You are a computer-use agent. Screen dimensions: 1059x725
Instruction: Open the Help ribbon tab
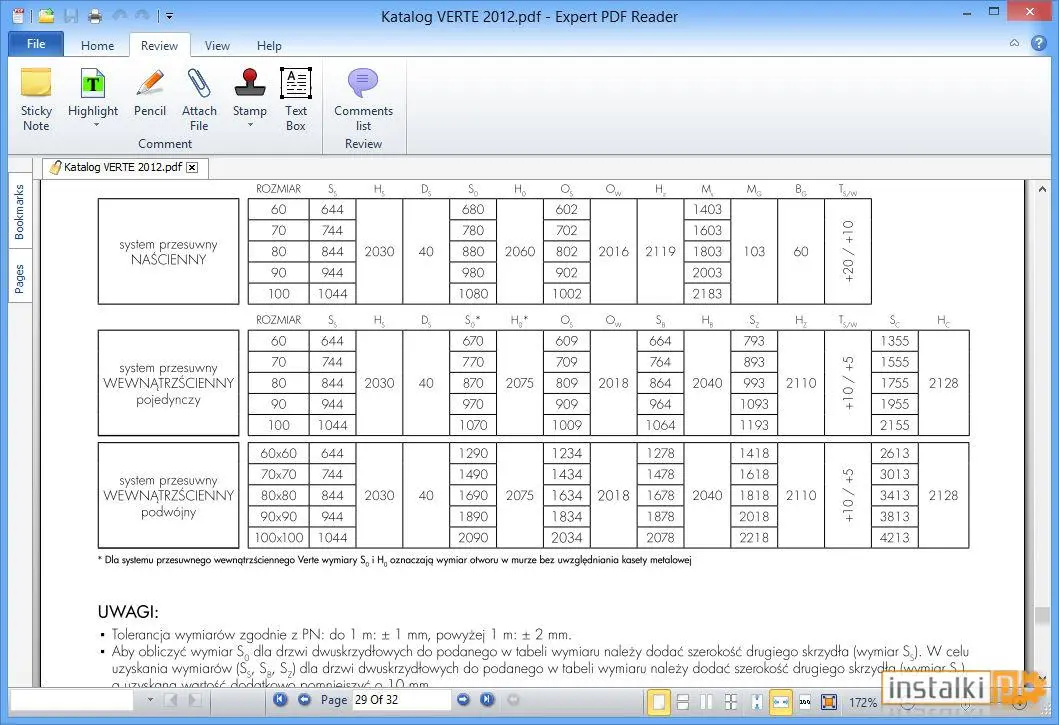(269, 45)
